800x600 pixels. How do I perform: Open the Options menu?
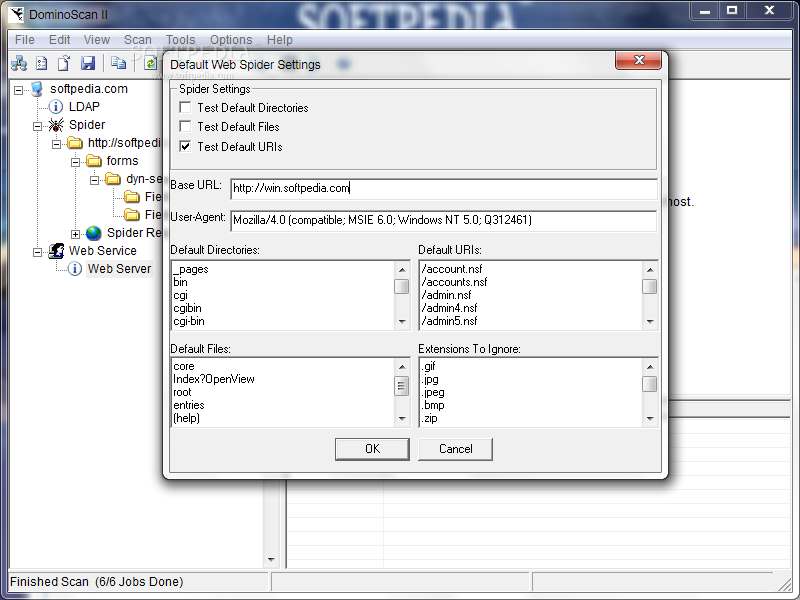click(x=231, y=40)
